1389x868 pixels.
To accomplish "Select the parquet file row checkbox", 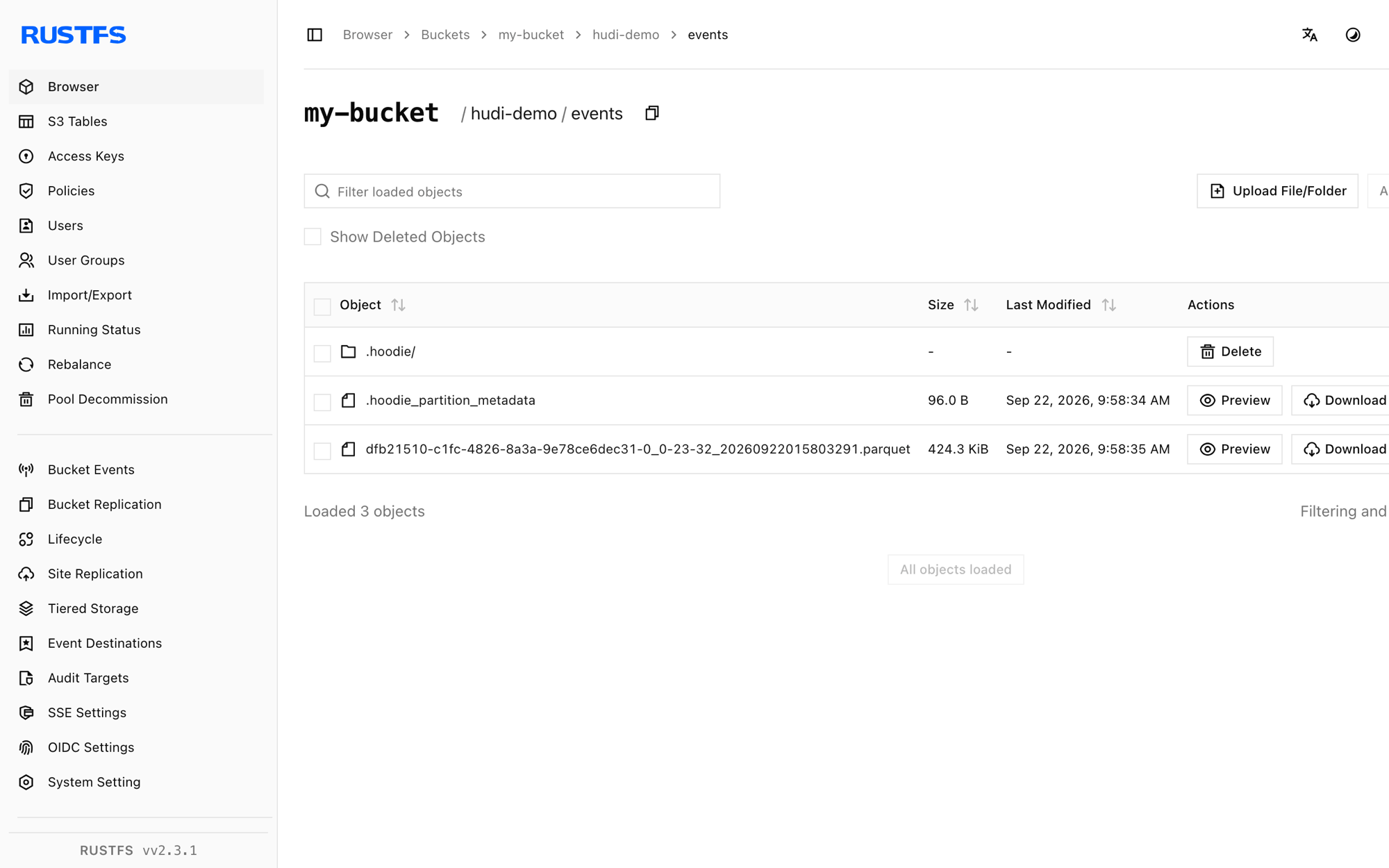I will (x=322, y=451).
